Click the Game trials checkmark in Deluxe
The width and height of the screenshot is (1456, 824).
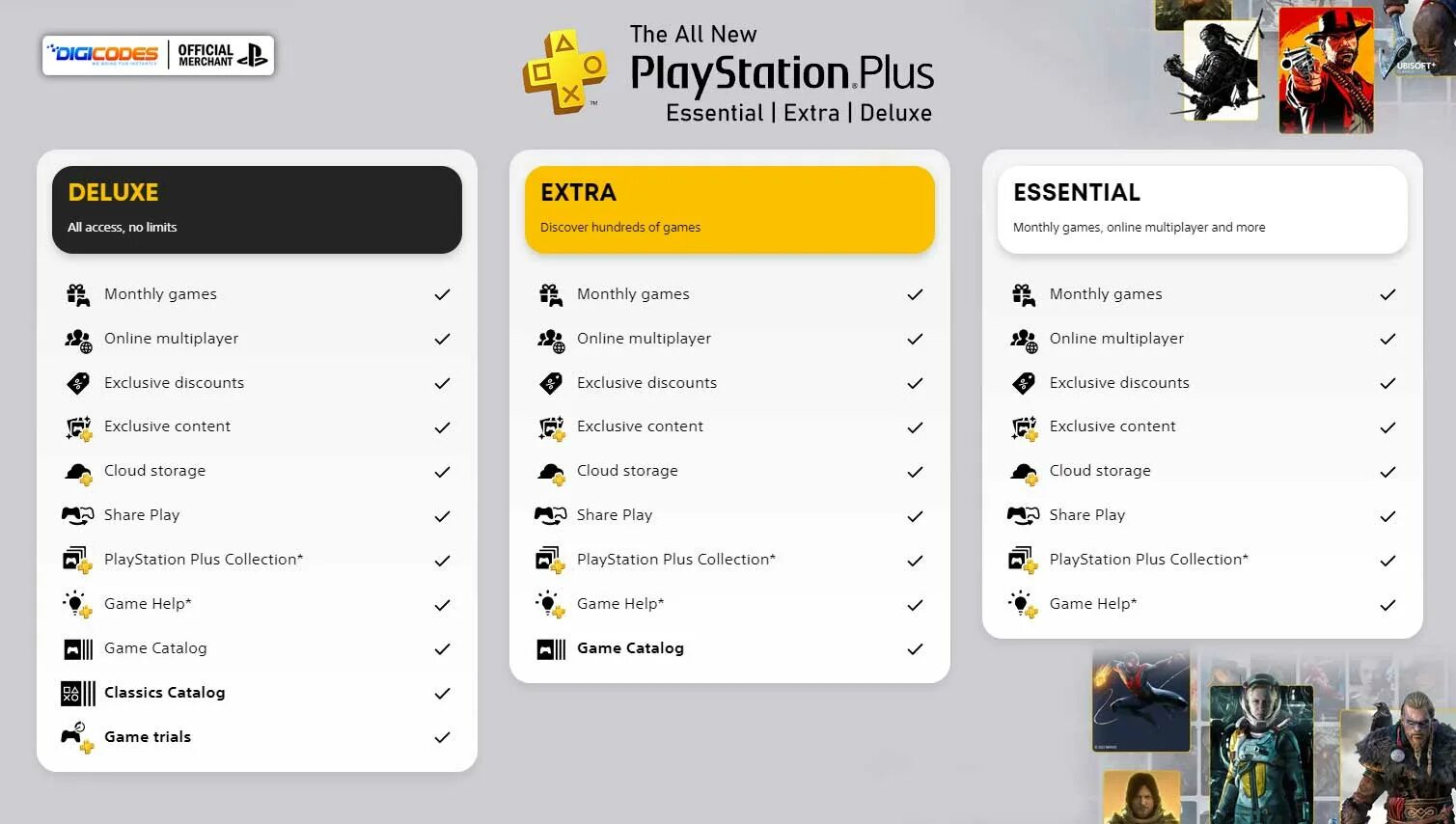[442, 737]
